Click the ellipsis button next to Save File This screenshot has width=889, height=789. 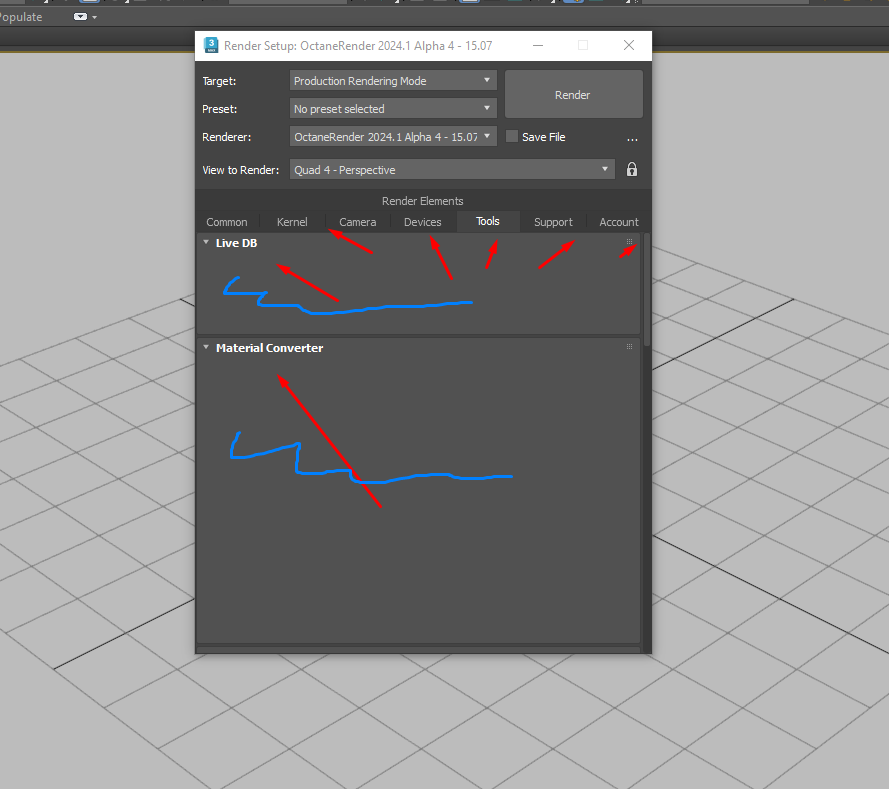632,138
